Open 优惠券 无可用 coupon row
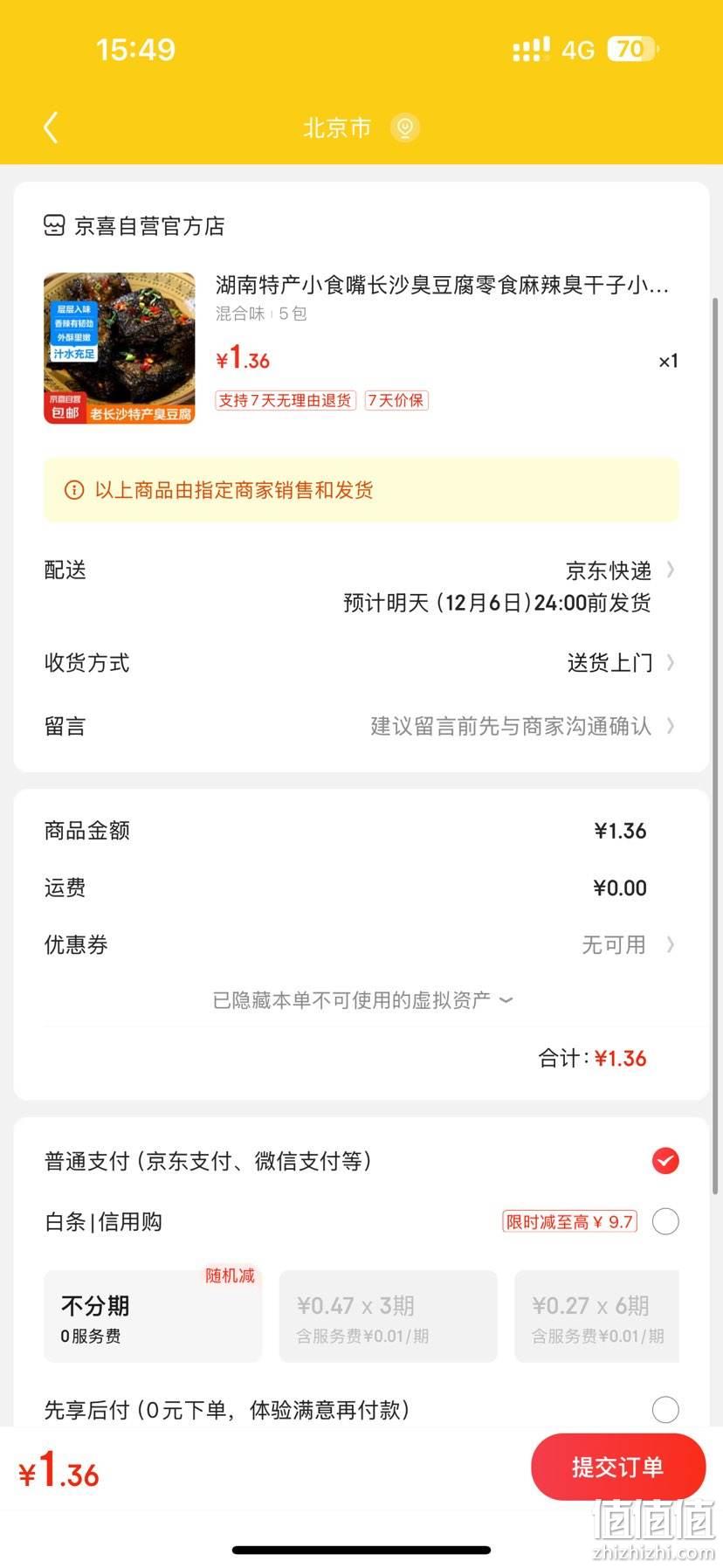This screenshot has width=723, height=1568. [x=361, y=944]
